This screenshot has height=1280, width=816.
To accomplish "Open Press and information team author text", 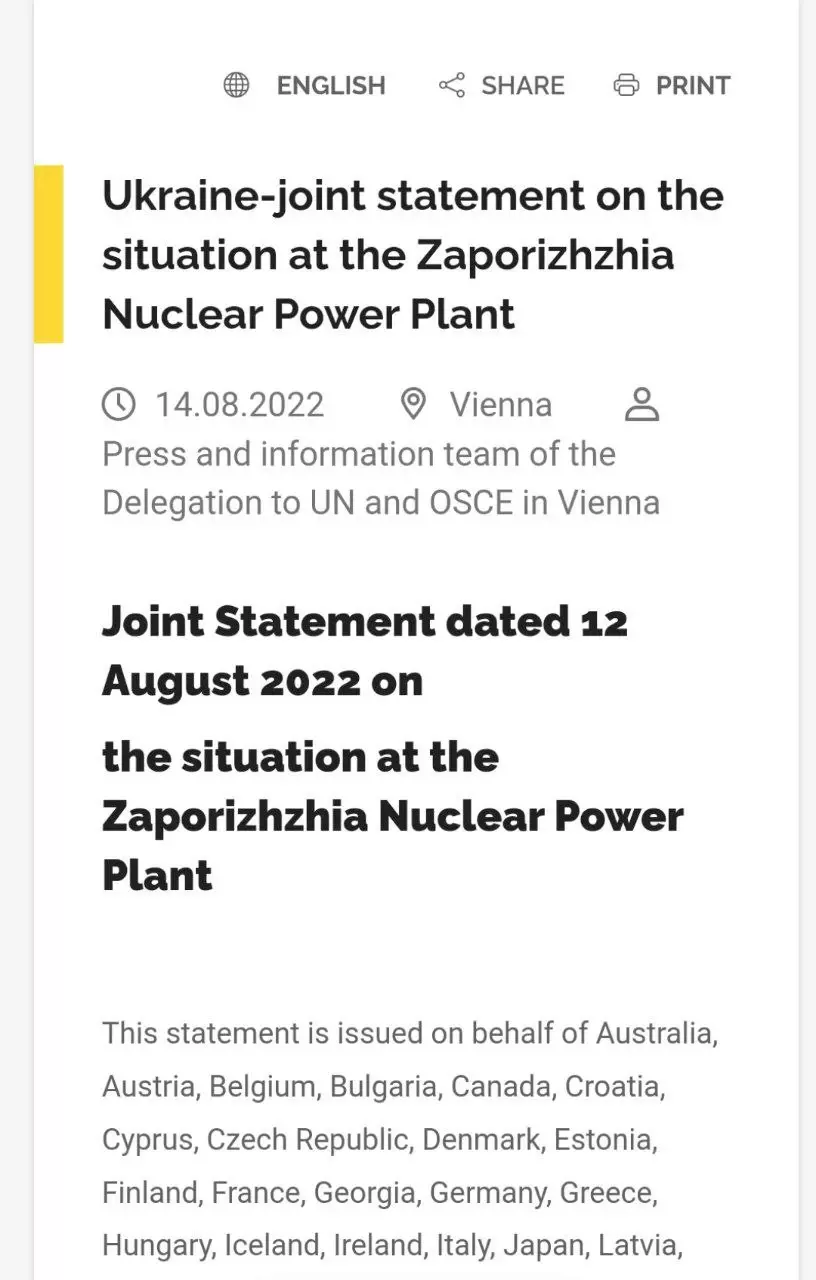I will point(381,478).
